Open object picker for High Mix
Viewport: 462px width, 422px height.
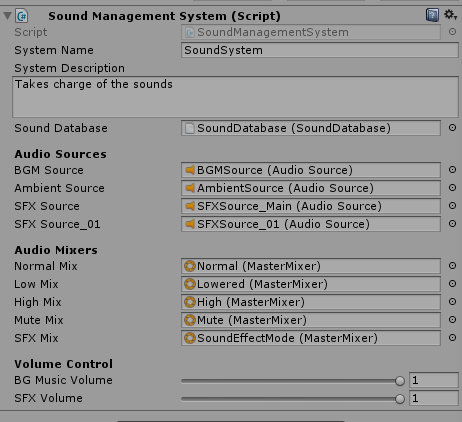click(452, 302)
